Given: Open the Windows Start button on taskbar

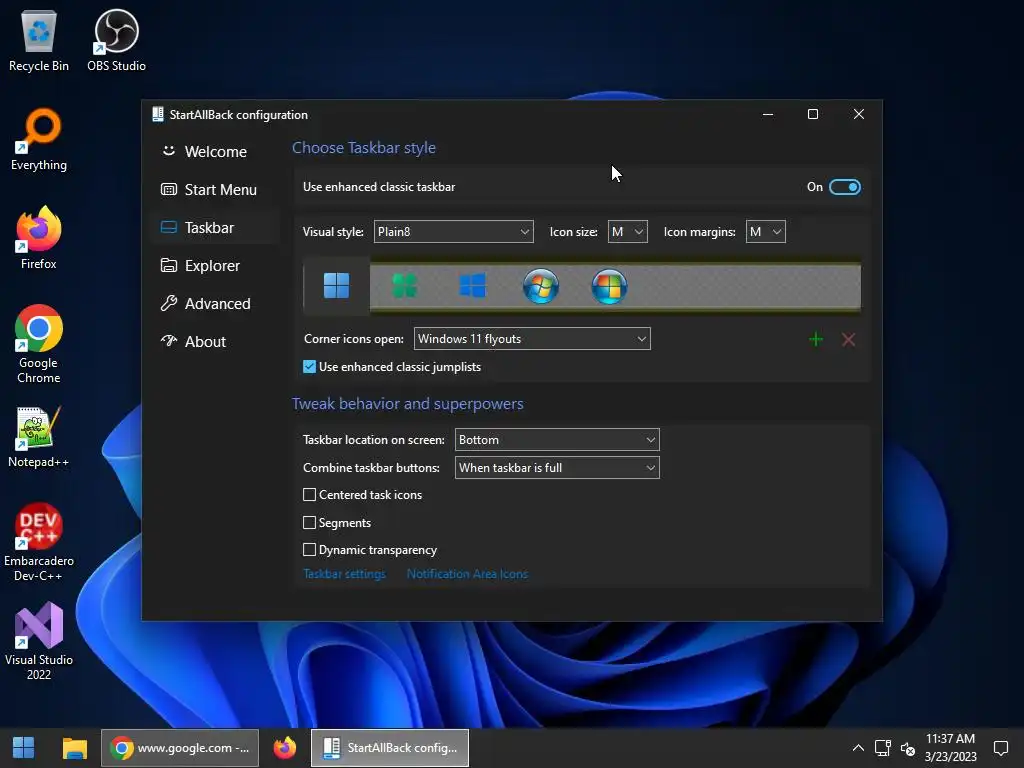Looking at the screenshot, I should coord(24,748).
